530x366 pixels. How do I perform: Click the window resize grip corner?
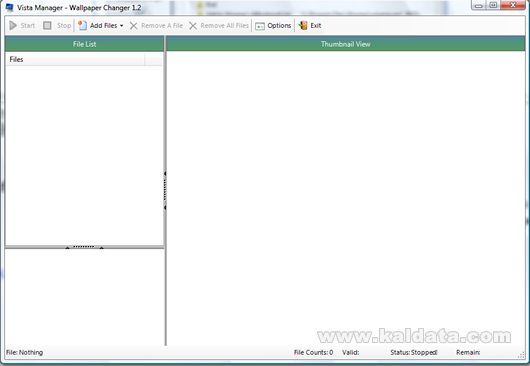pyautogui.click(x=522, y=354)
